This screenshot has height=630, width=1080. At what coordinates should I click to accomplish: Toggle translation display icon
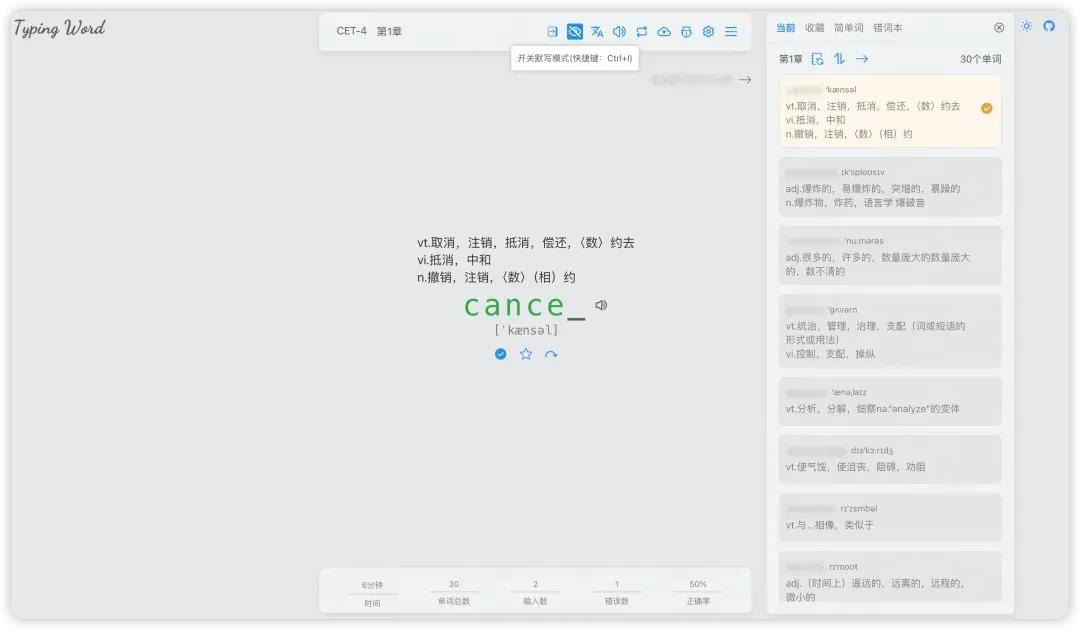(x=597, y=32)
